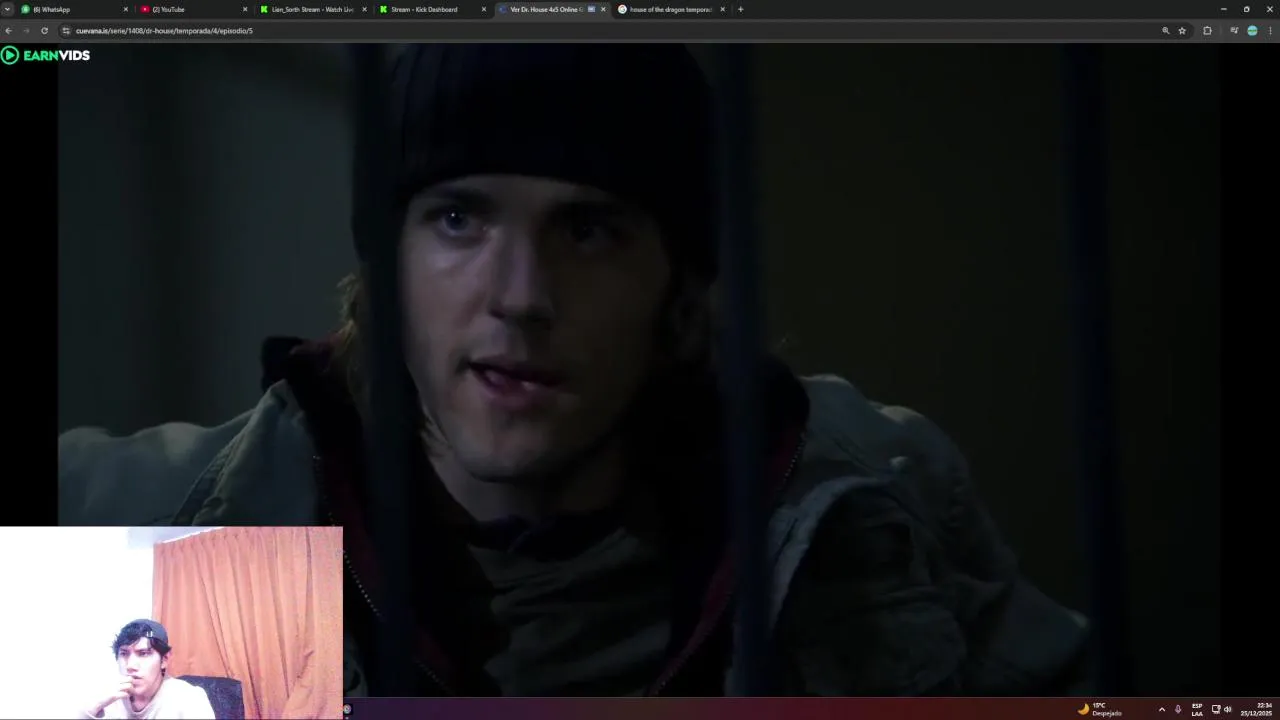Open a new browser tab

740,9
